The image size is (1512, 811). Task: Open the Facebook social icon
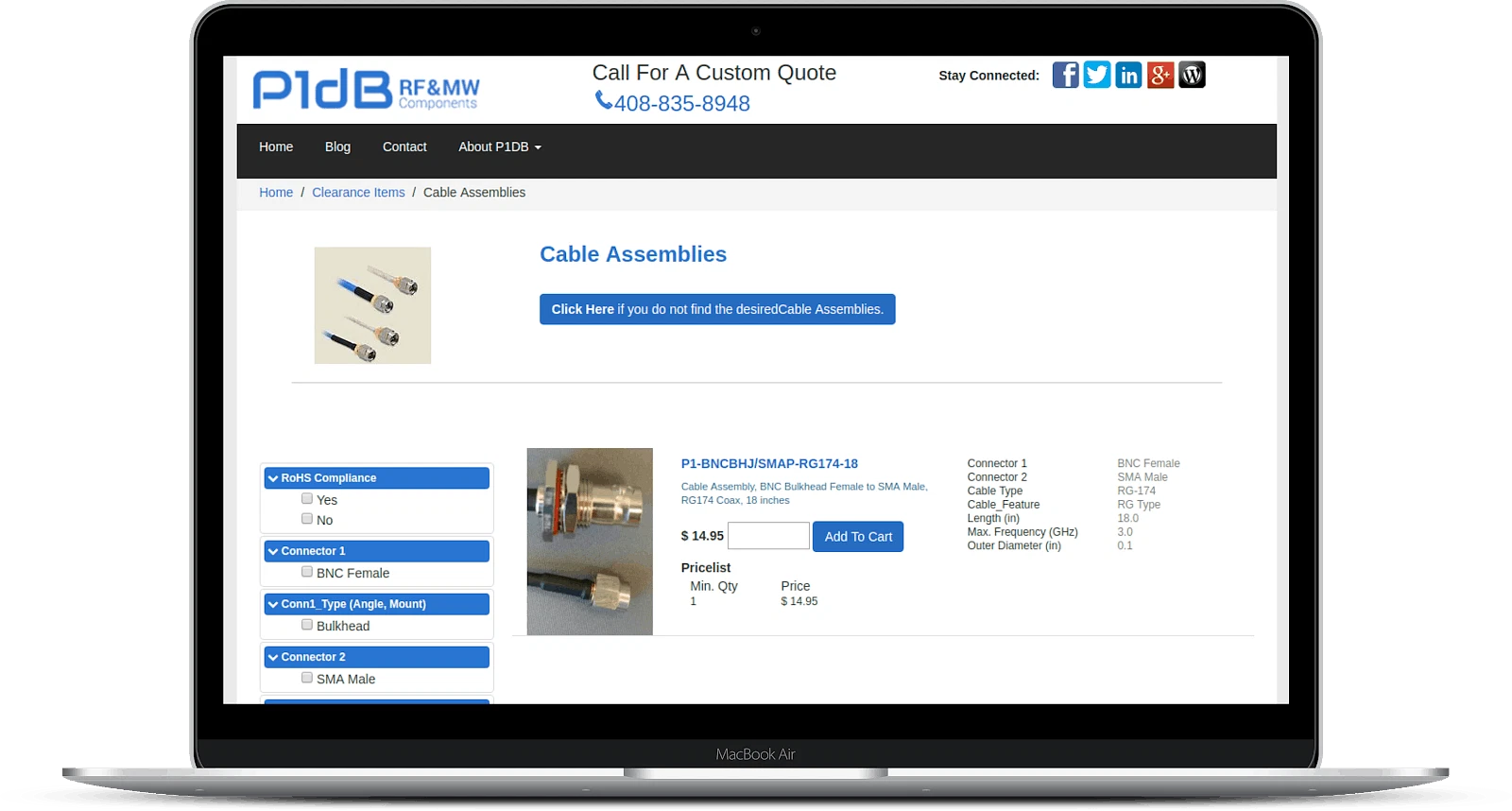[x=1065, y=76]
